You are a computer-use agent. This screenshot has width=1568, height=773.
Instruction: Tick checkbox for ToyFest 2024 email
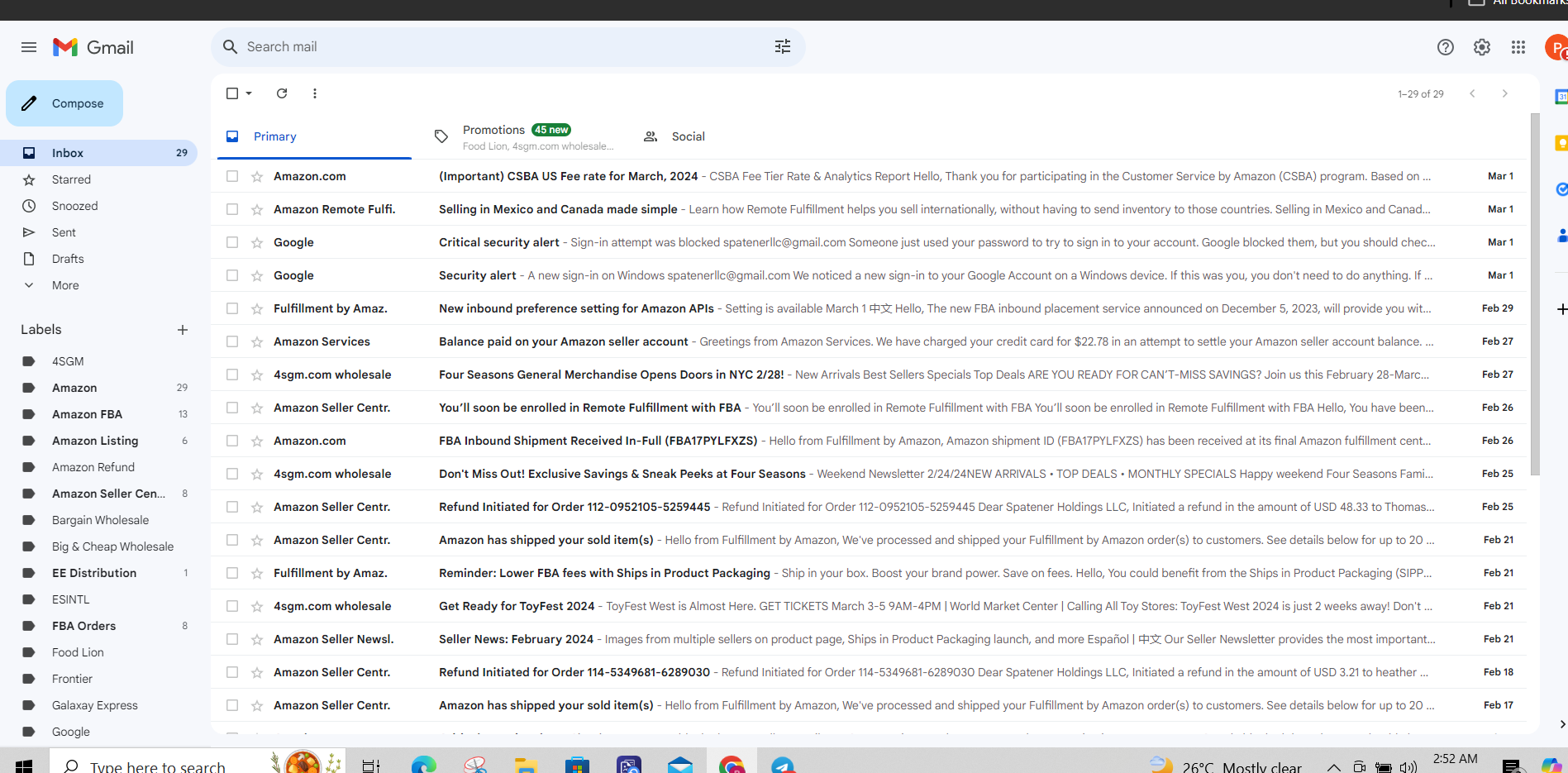232,606
